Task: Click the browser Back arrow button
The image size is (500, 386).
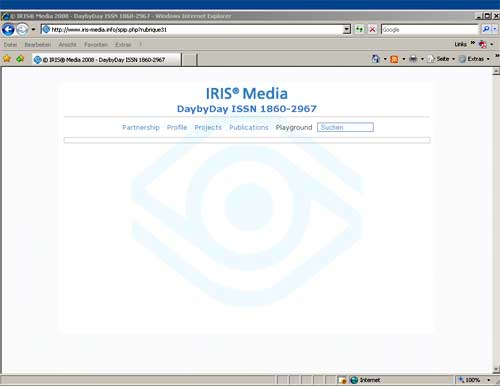Action: coord(8,30)
